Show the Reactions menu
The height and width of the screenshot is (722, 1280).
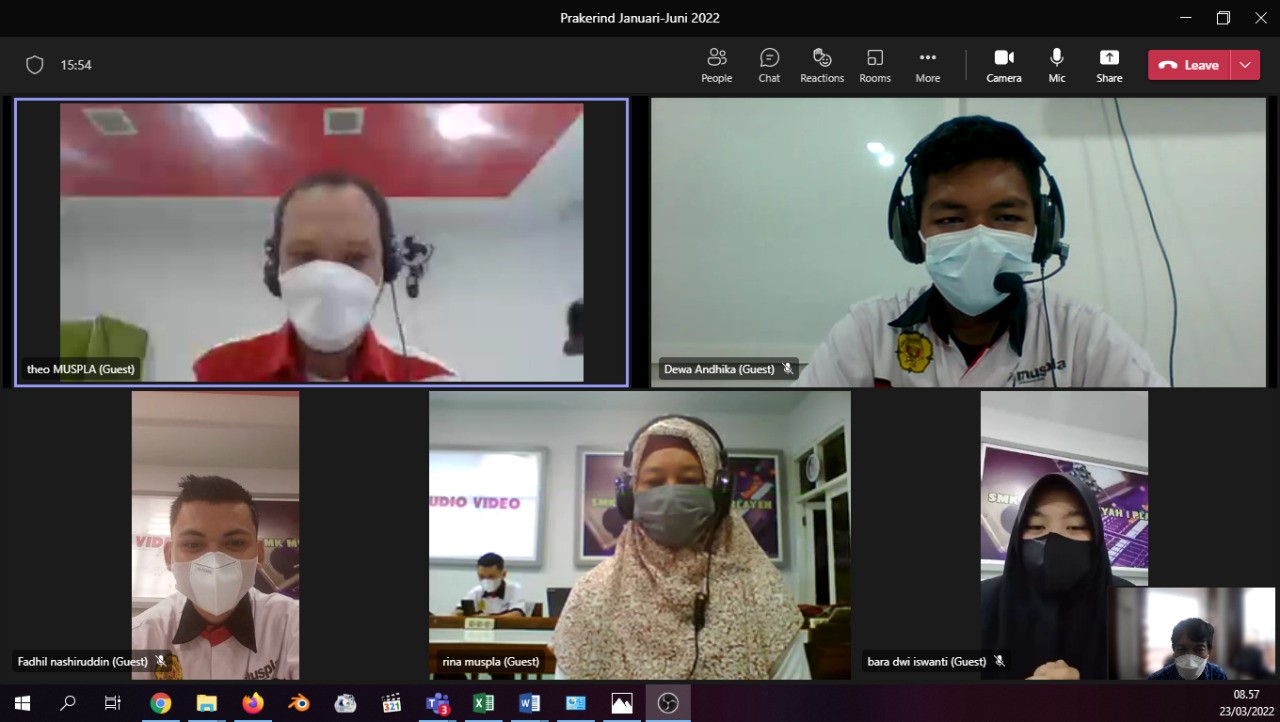822,65
